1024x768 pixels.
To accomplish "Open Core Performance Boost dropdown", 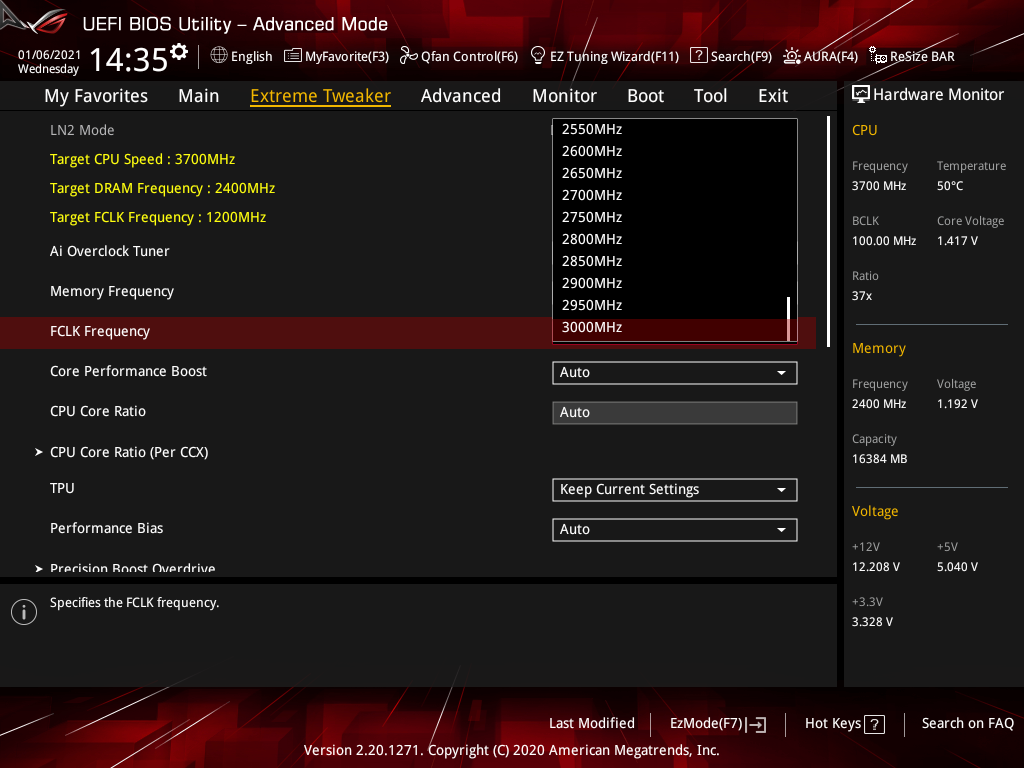I will coord(675,373).
